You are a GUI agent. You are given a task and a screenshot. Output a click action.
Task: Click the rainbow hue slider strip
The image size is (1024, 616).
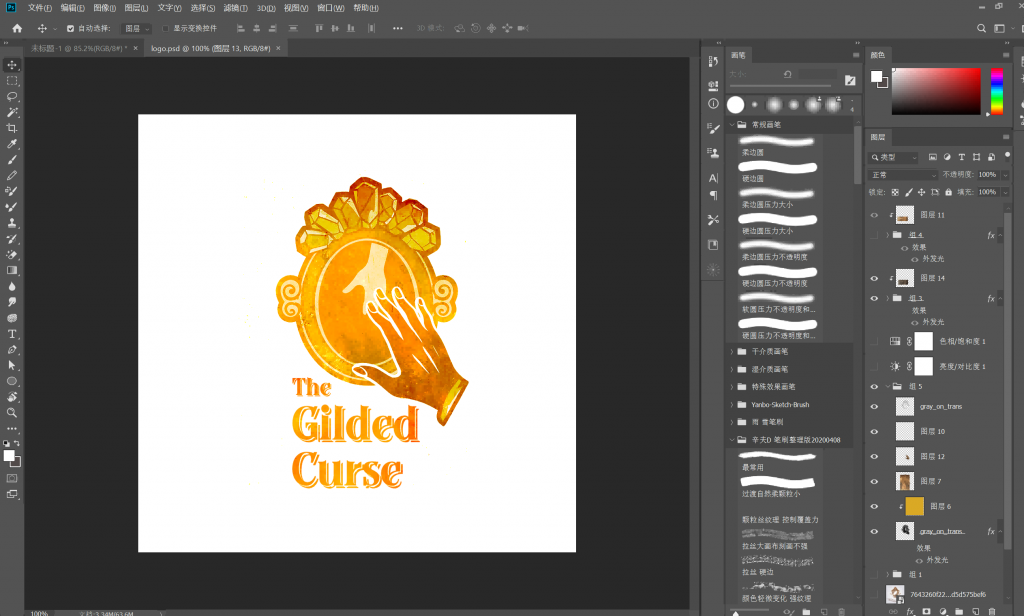coord(997,91)
